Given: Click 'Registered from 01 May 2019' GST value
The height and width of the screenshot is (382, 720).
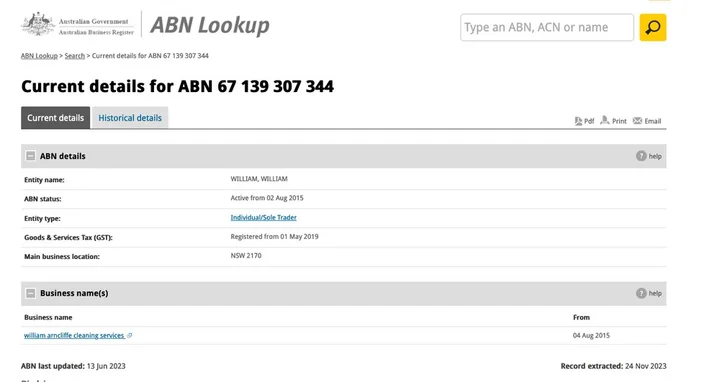Looking at the screenshot, I should pyautogui.click(x=274, y=236).
